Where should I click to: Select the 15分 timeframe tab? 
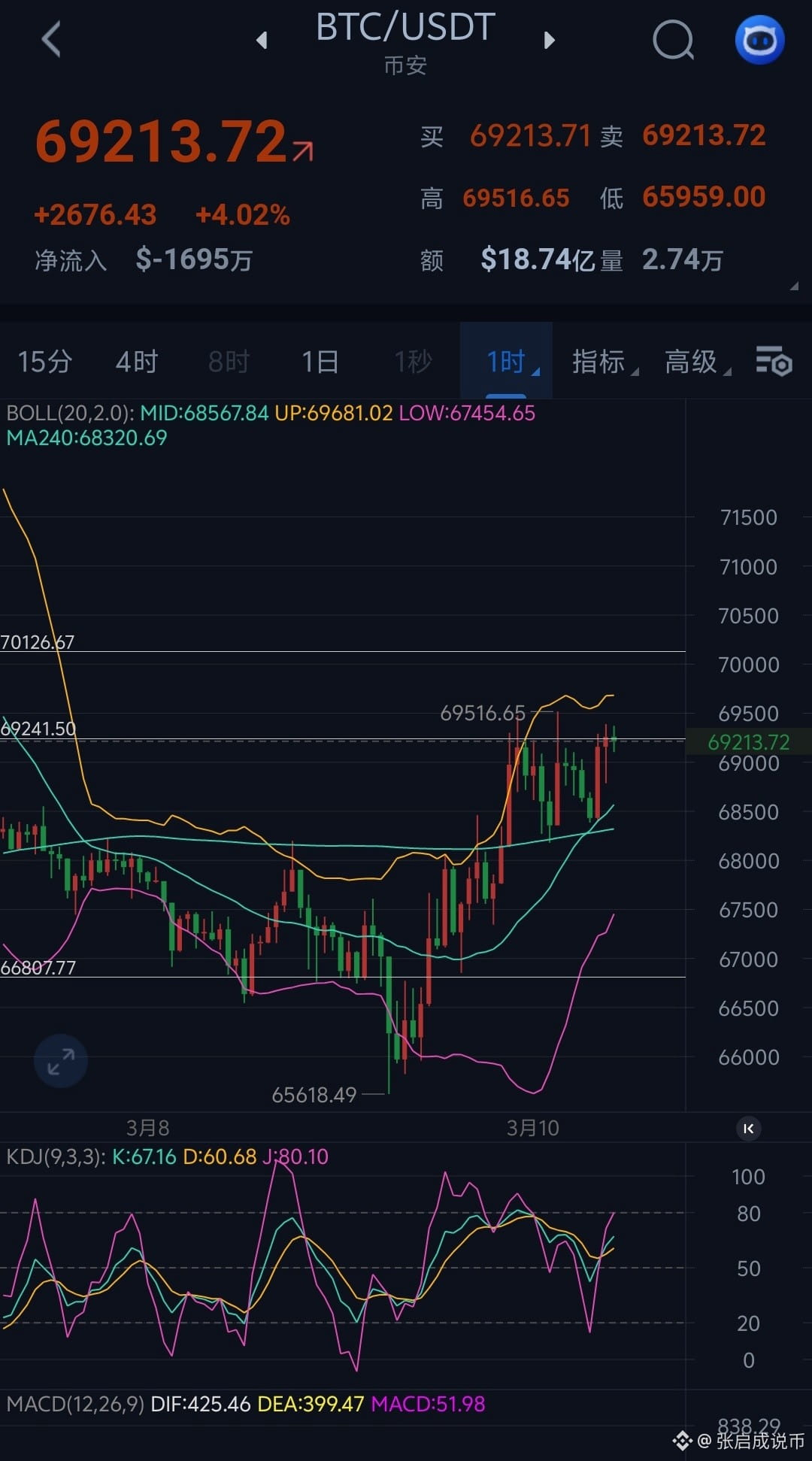pos(44,362)
